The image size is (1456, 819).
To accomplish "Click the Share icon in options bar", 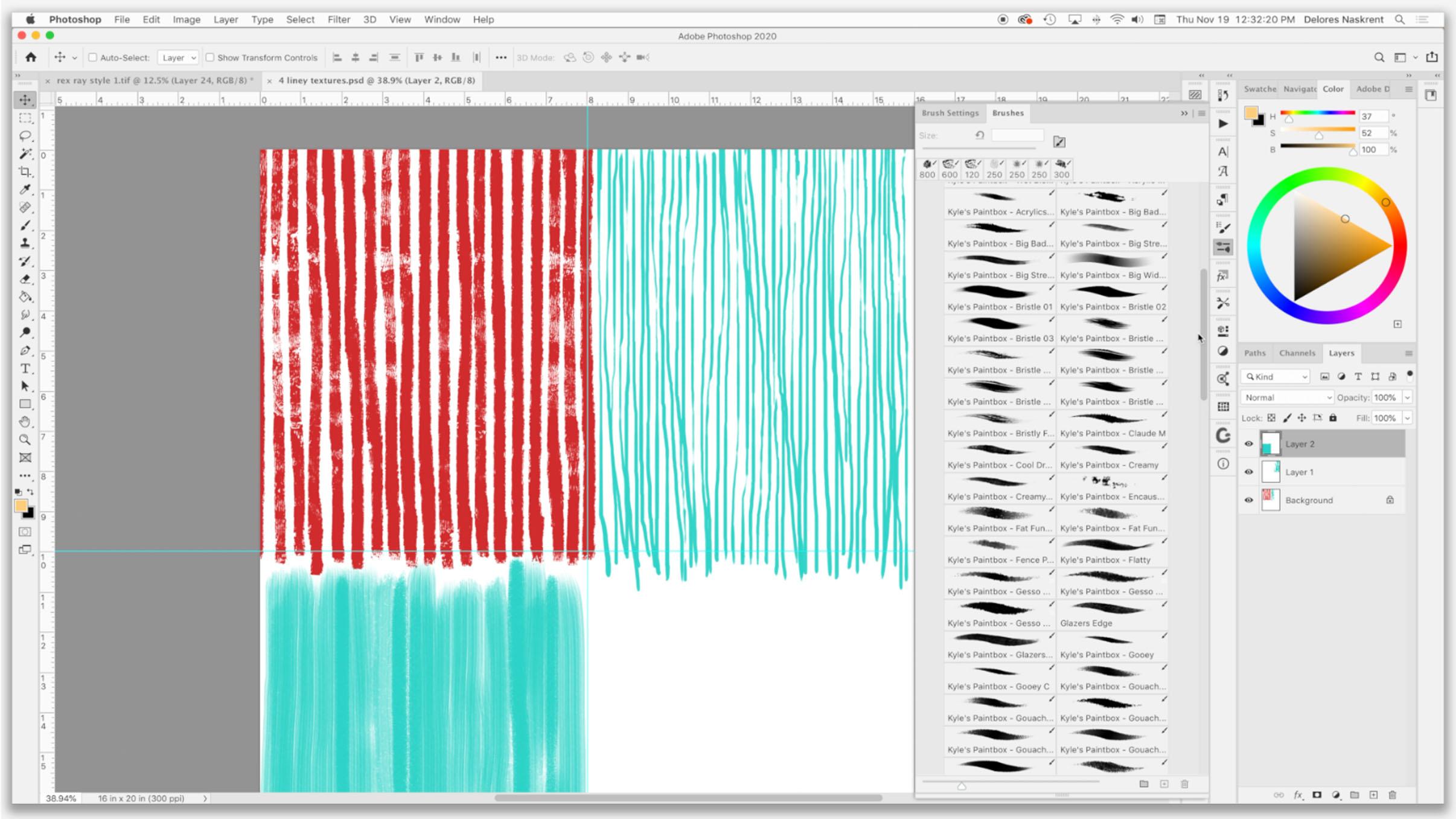I will (x=1431, y=57).
